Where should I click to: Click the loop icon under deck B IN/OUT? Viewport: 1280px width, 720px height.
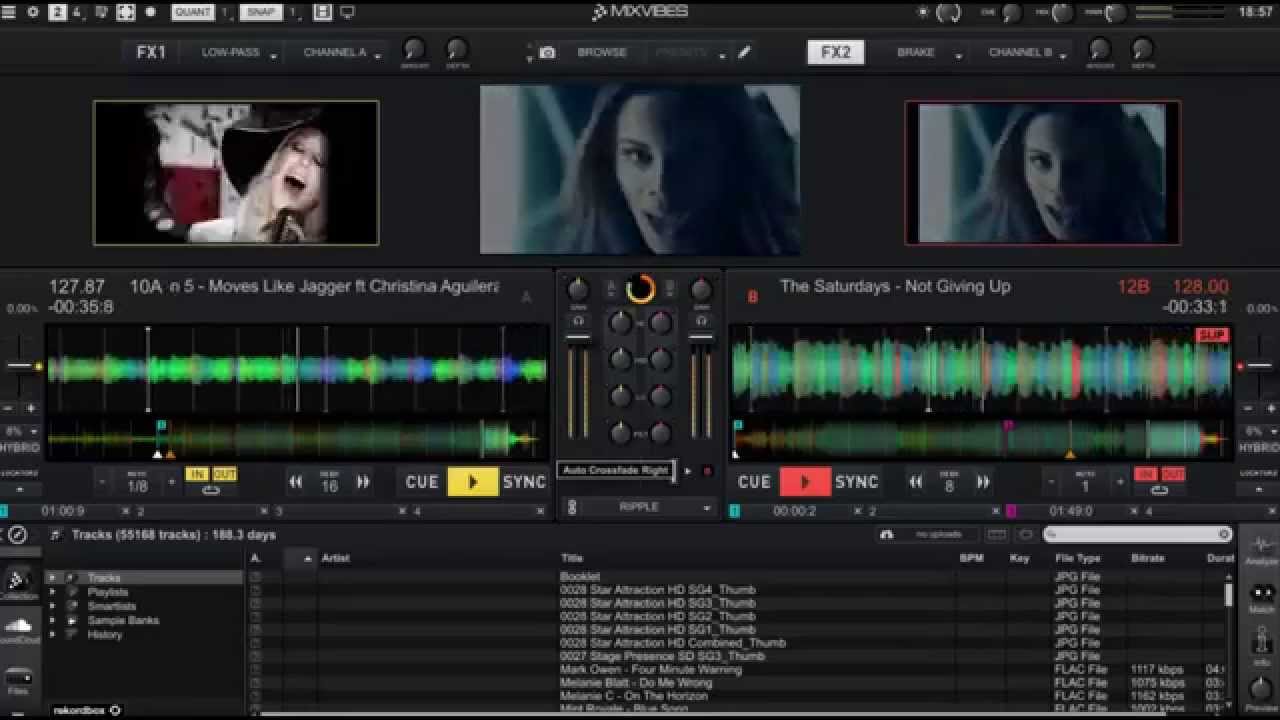coord(1159,490)
